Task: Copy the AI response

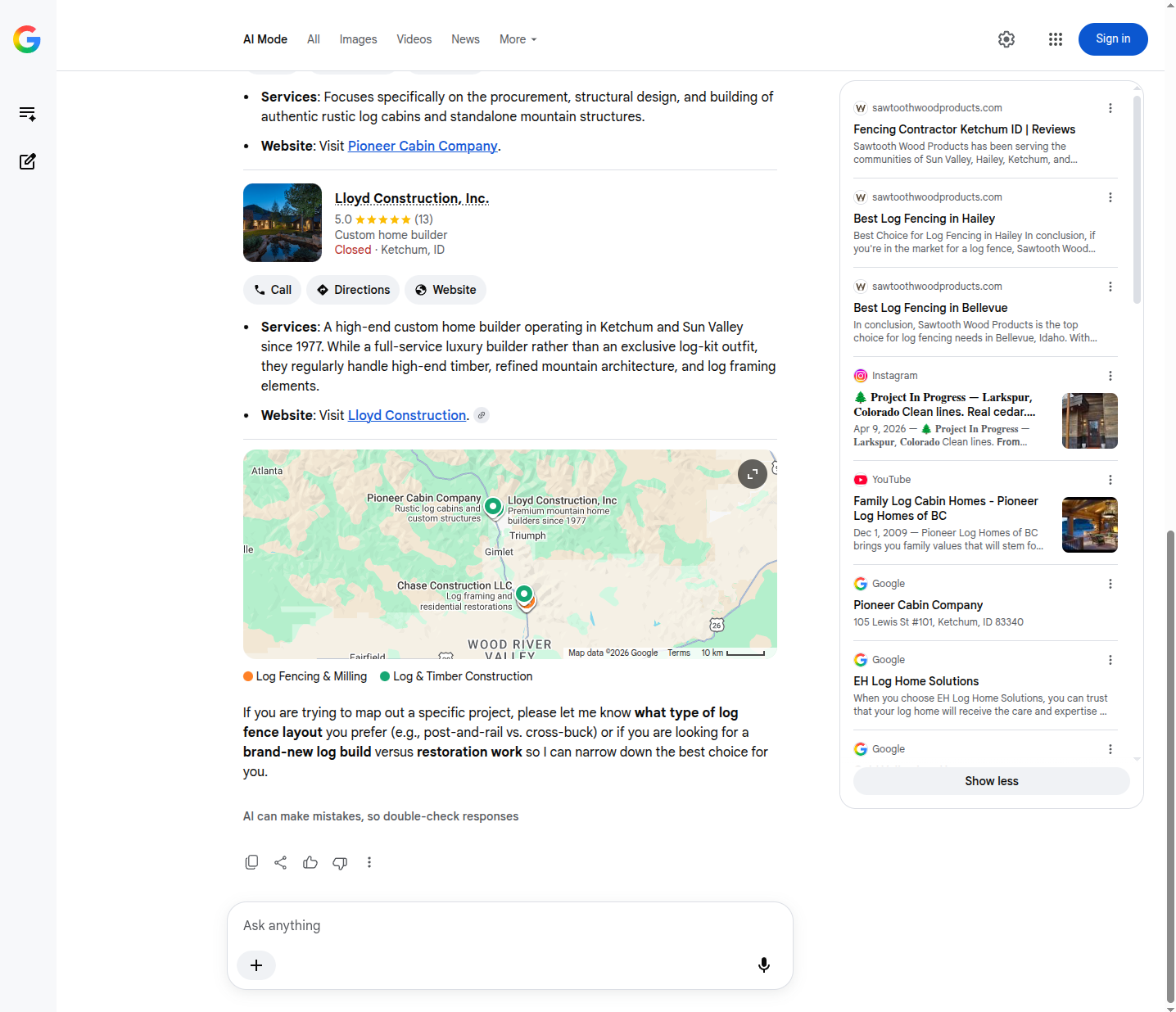Action: tap(251, 862)
